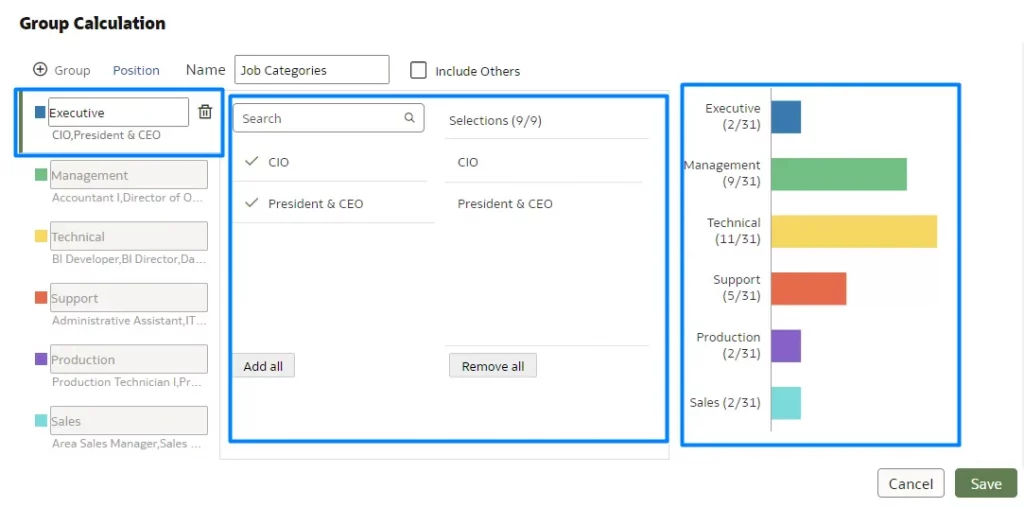Click the Save button
Image resolution: width=1024 pixels, height=508 pixels.
tap(985, 483)
